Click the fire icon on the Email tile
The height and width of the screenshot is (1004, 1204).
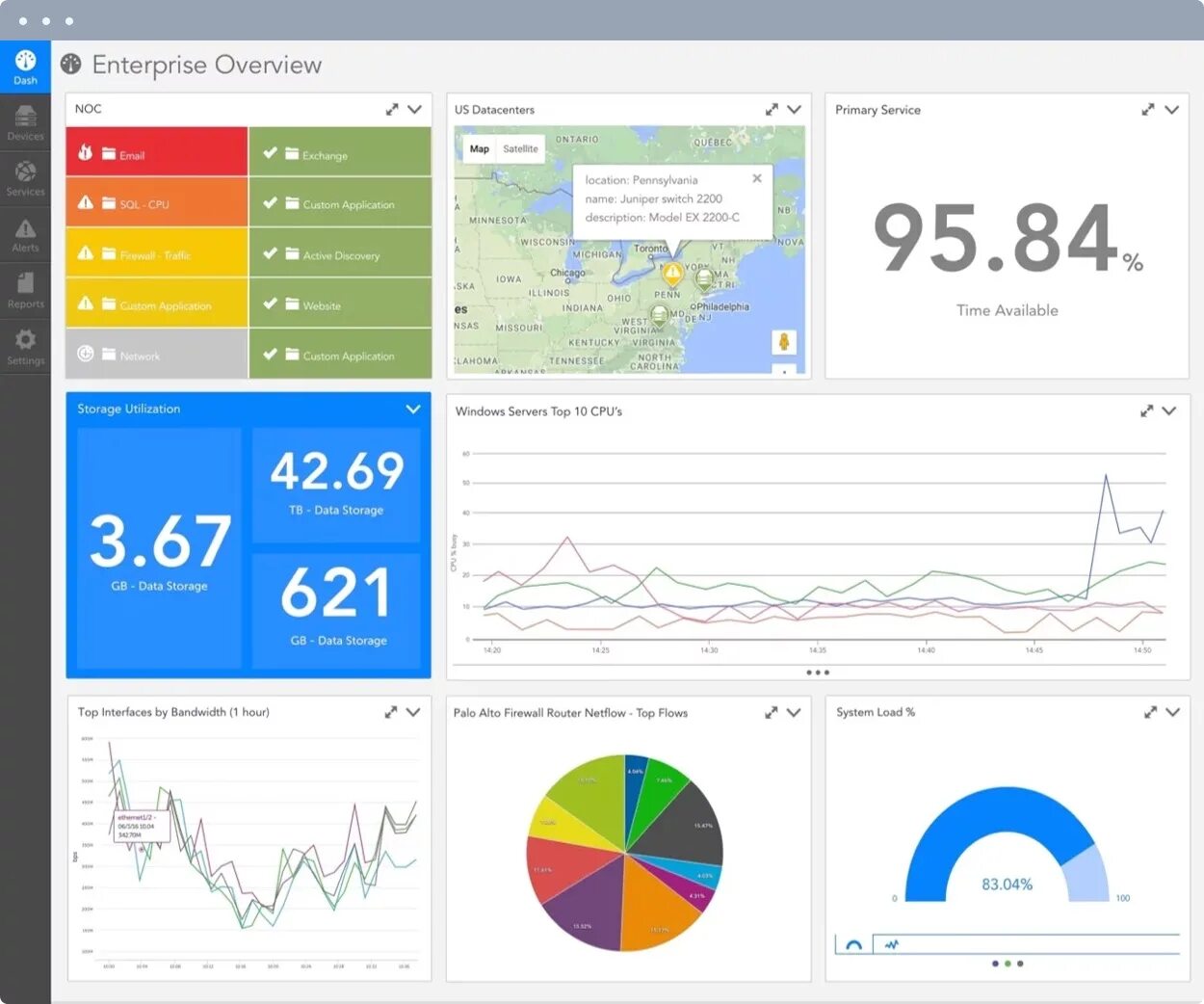pos(85,152)
